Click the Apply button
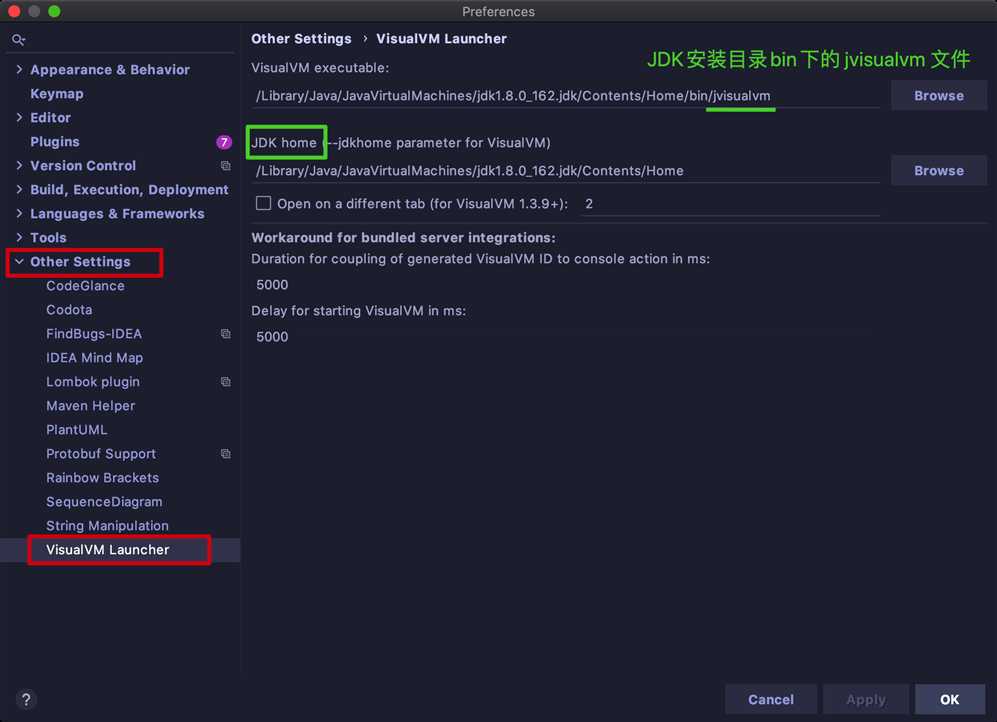 click(x=866, y=699)
